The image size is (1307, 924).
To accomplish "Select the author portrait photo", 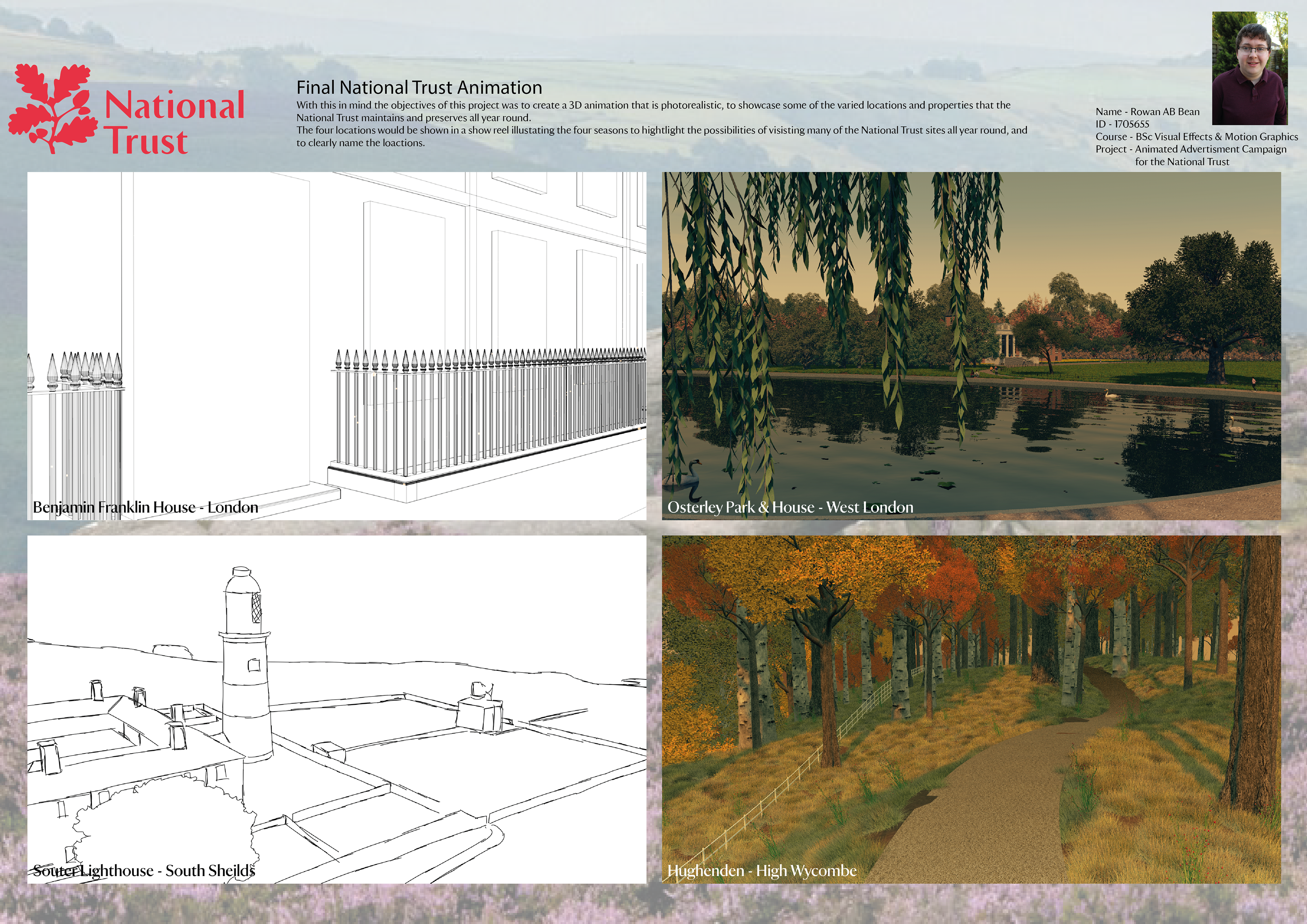I will [x=1249, y=68].
